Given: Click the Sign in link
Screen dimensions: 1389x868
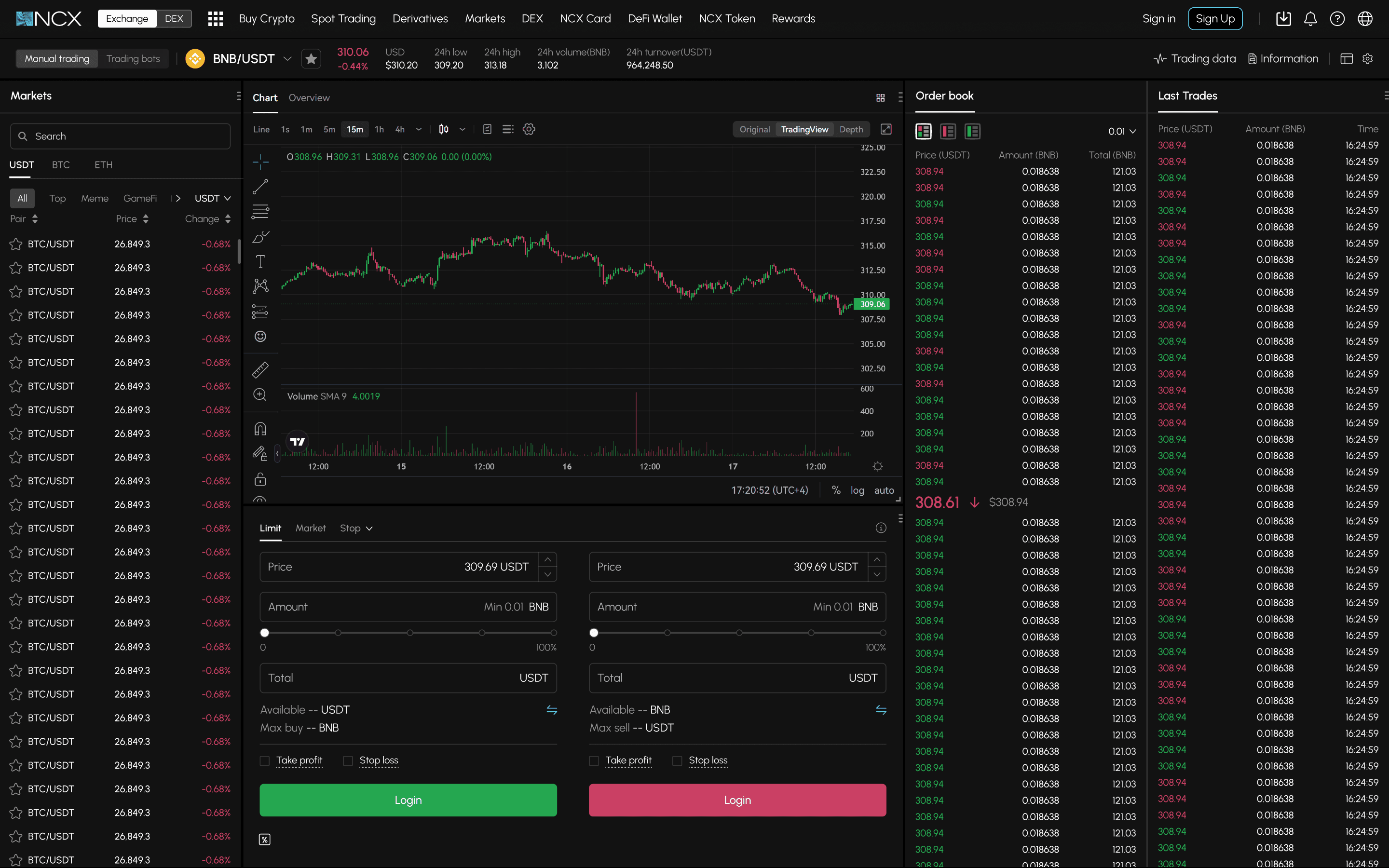Looking at the screenshot, I should (x=1158, y=18).
